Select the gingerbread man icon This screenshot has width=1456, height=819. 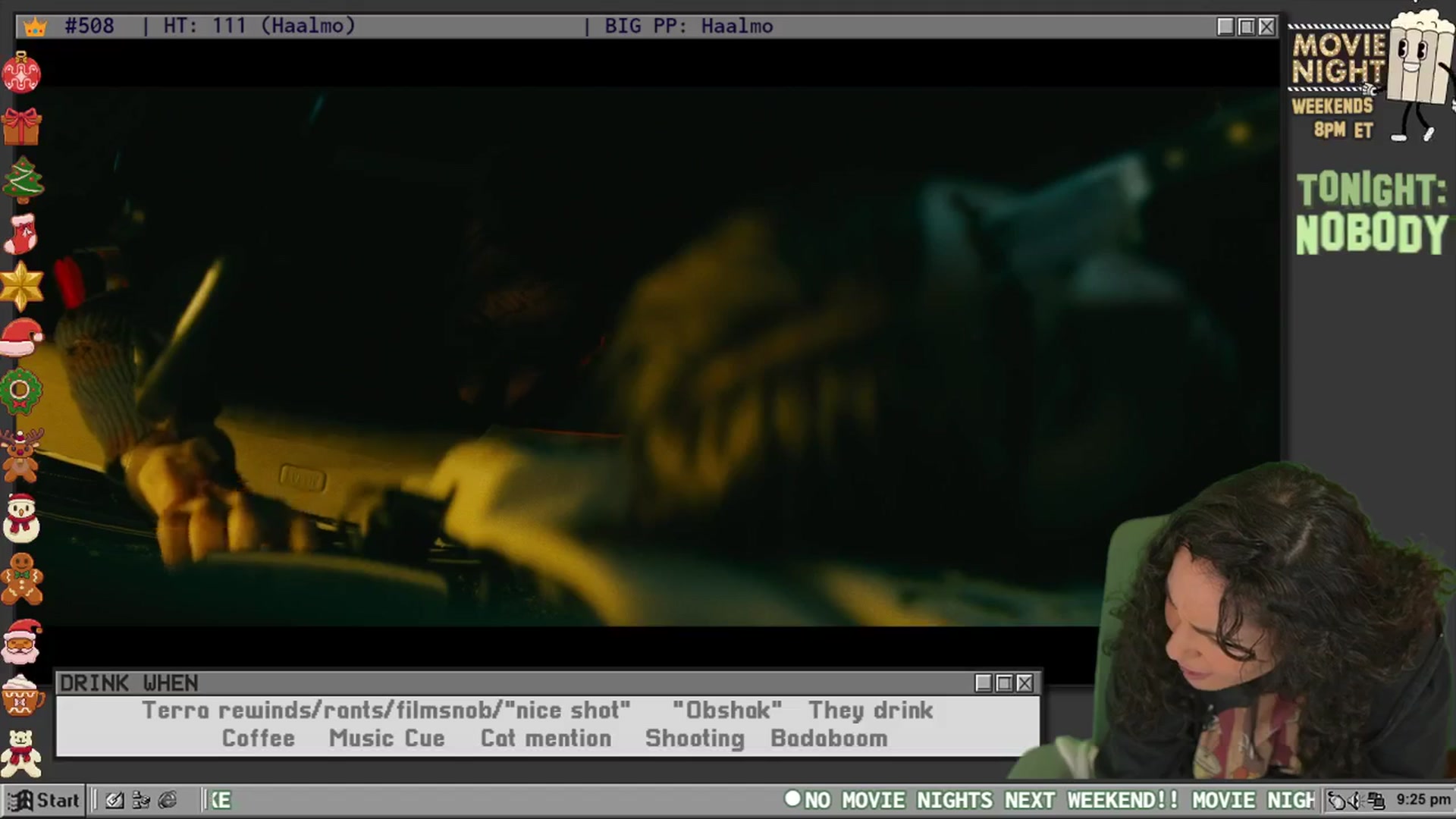pos(21,579)
